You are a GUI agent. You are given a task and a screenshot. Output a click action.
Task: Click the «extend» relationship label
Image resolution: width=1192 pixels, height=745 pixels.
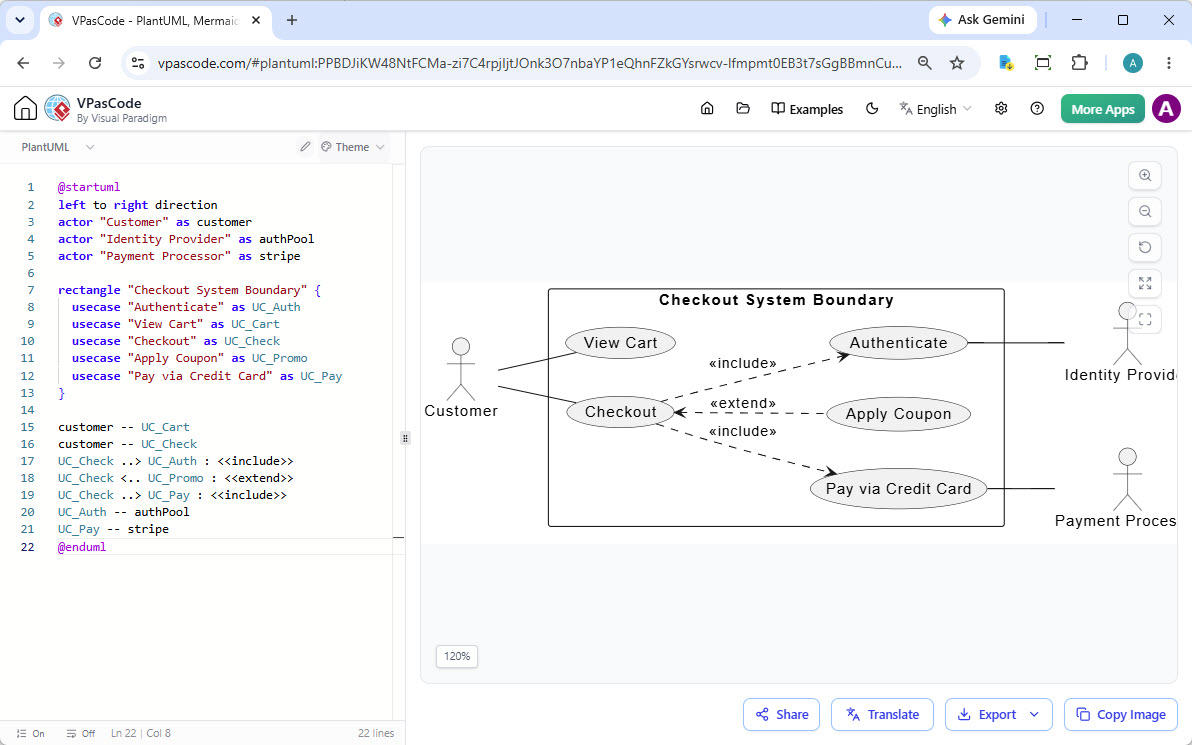(x=743, y=403)
